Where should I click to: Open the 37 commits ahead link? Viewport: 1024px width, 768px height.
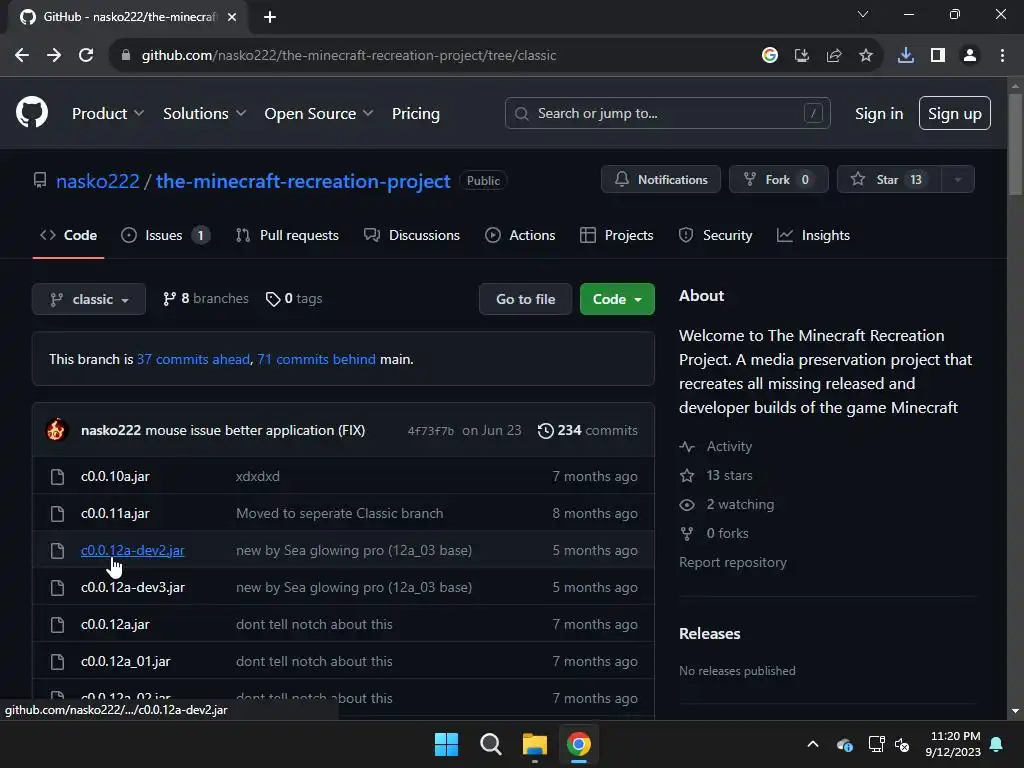193,359
